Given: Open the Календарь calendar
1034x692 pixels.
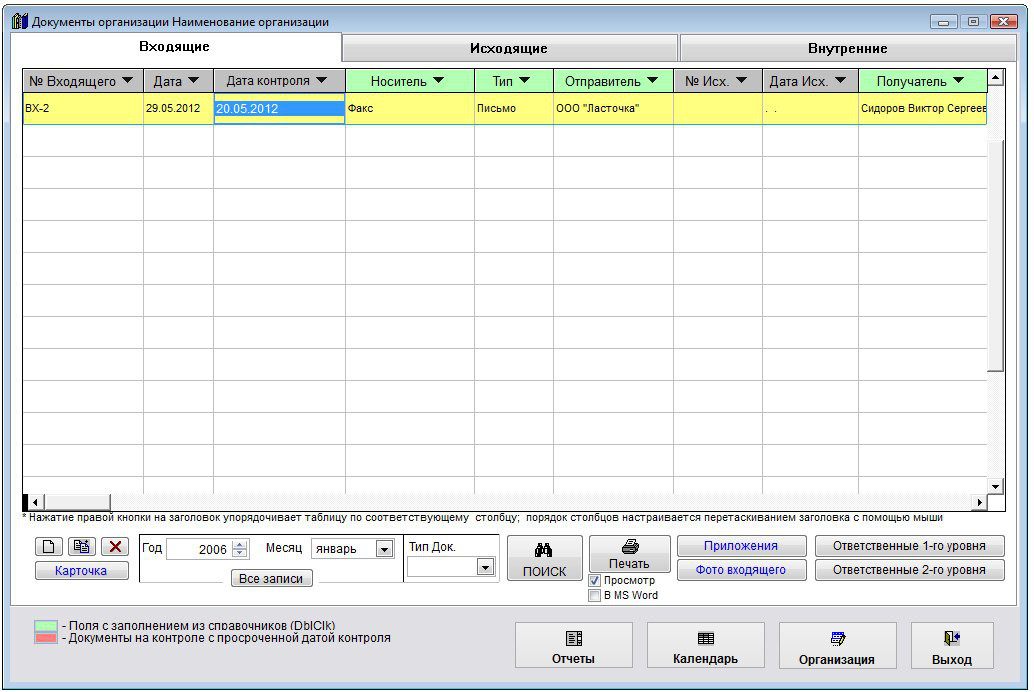Looking at the screenshot, I should pos(705,646).
